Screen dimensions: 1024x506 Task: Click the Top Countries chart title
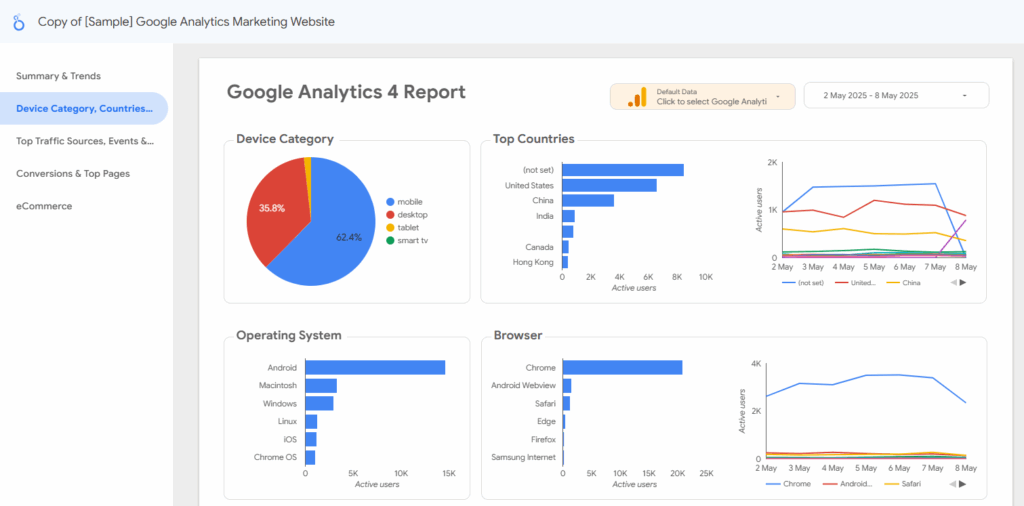coord(534,139)
